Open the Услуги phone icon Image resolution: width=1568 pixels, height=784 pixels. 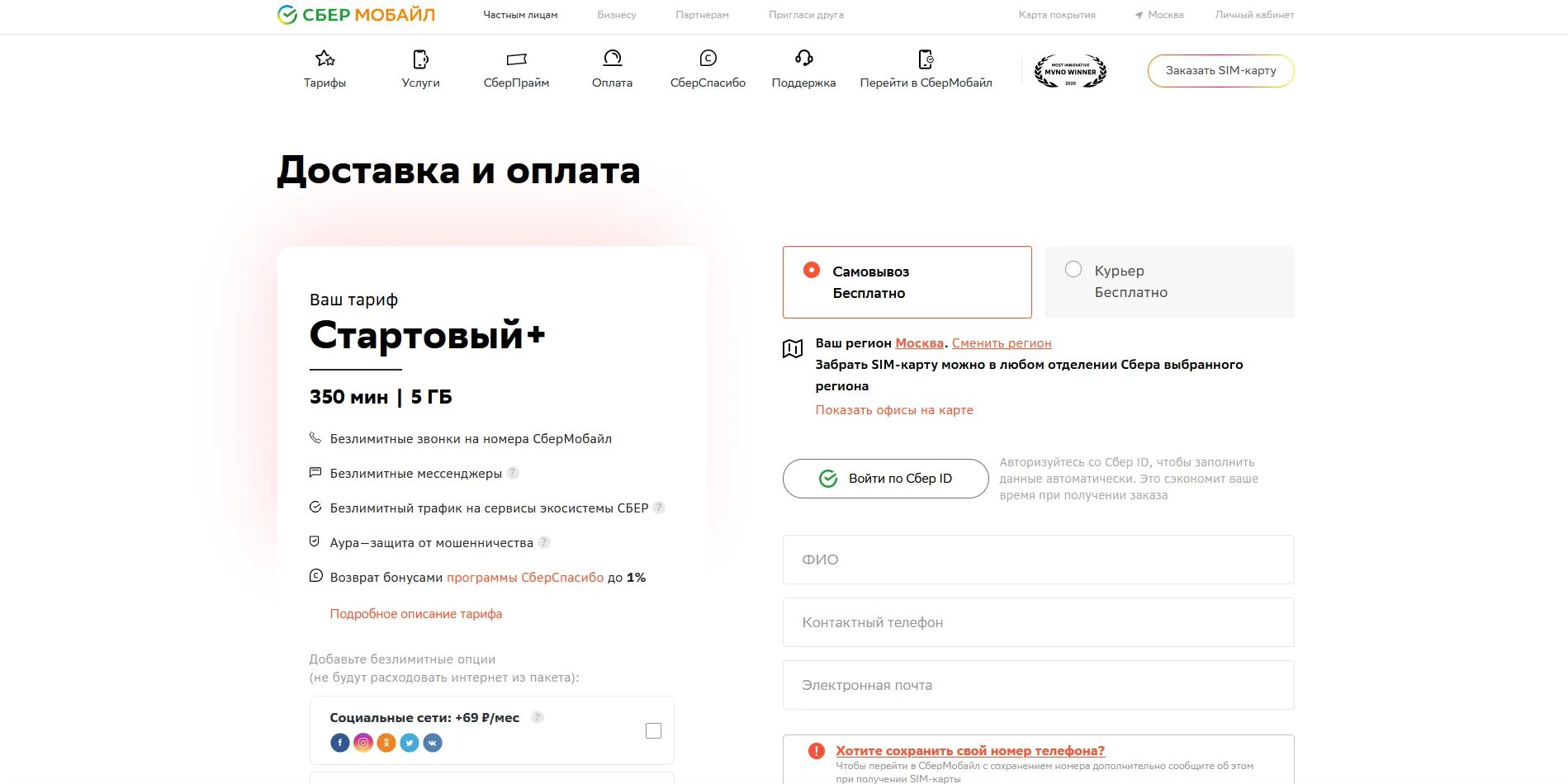tap(421, 59)
